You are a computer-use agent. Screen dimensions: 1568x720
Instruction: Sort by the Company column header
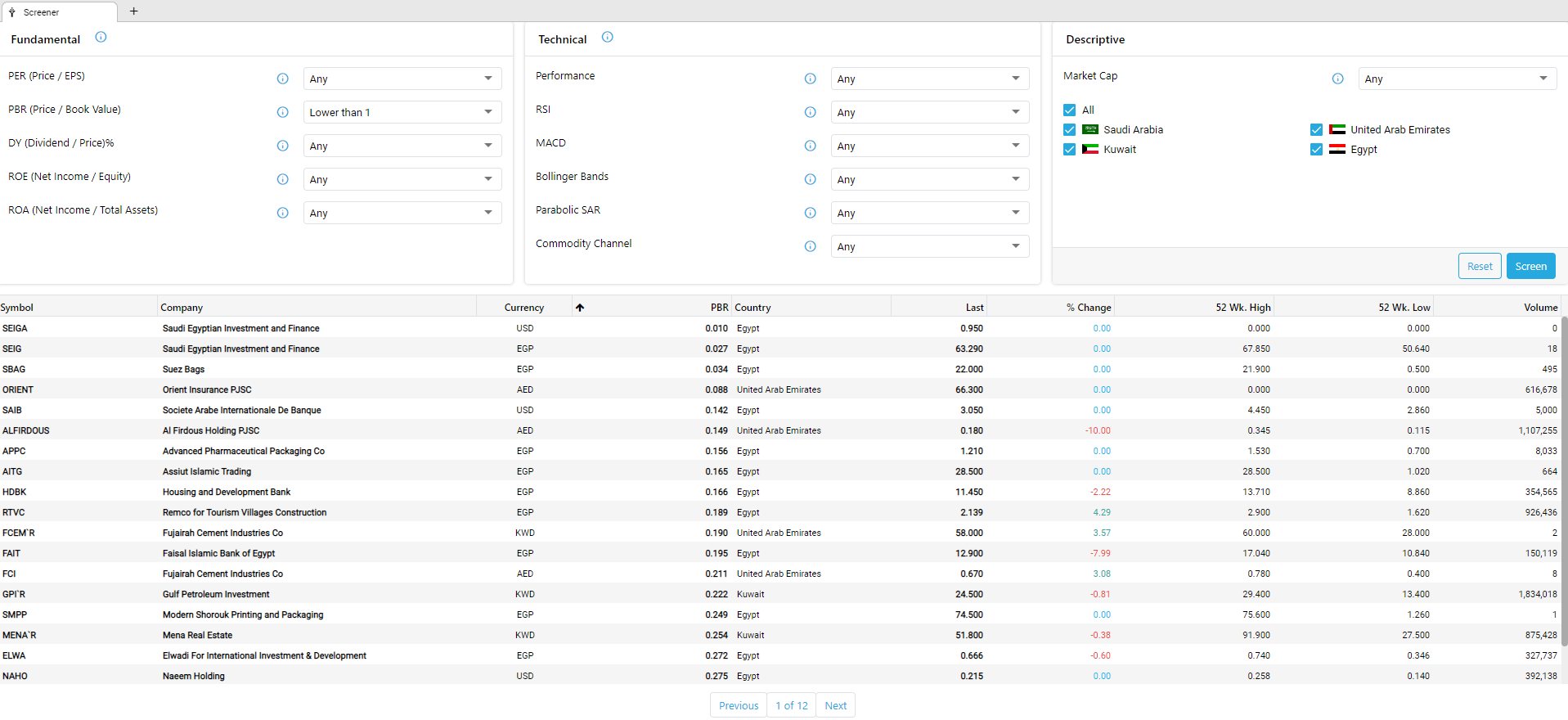[317, 308]
